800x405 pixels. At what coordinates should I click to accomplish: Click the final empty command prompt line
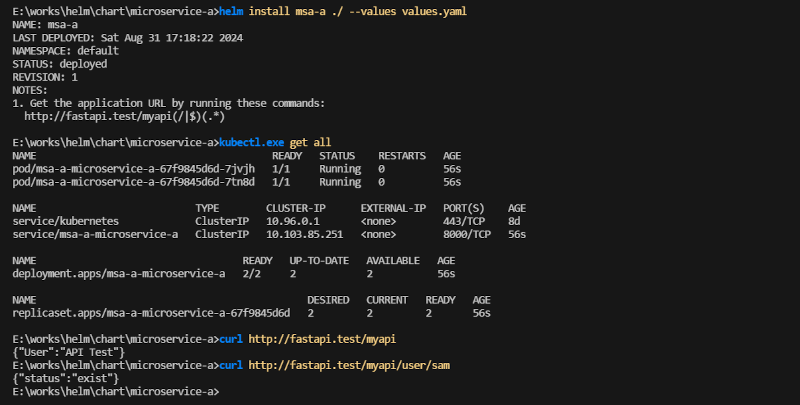116,392
